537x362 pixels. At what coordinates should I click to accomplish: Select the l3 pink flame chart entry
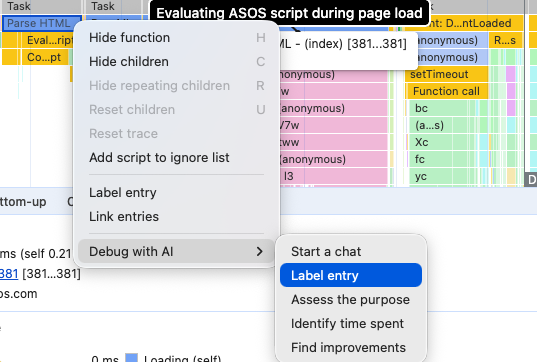pos(334,176)
